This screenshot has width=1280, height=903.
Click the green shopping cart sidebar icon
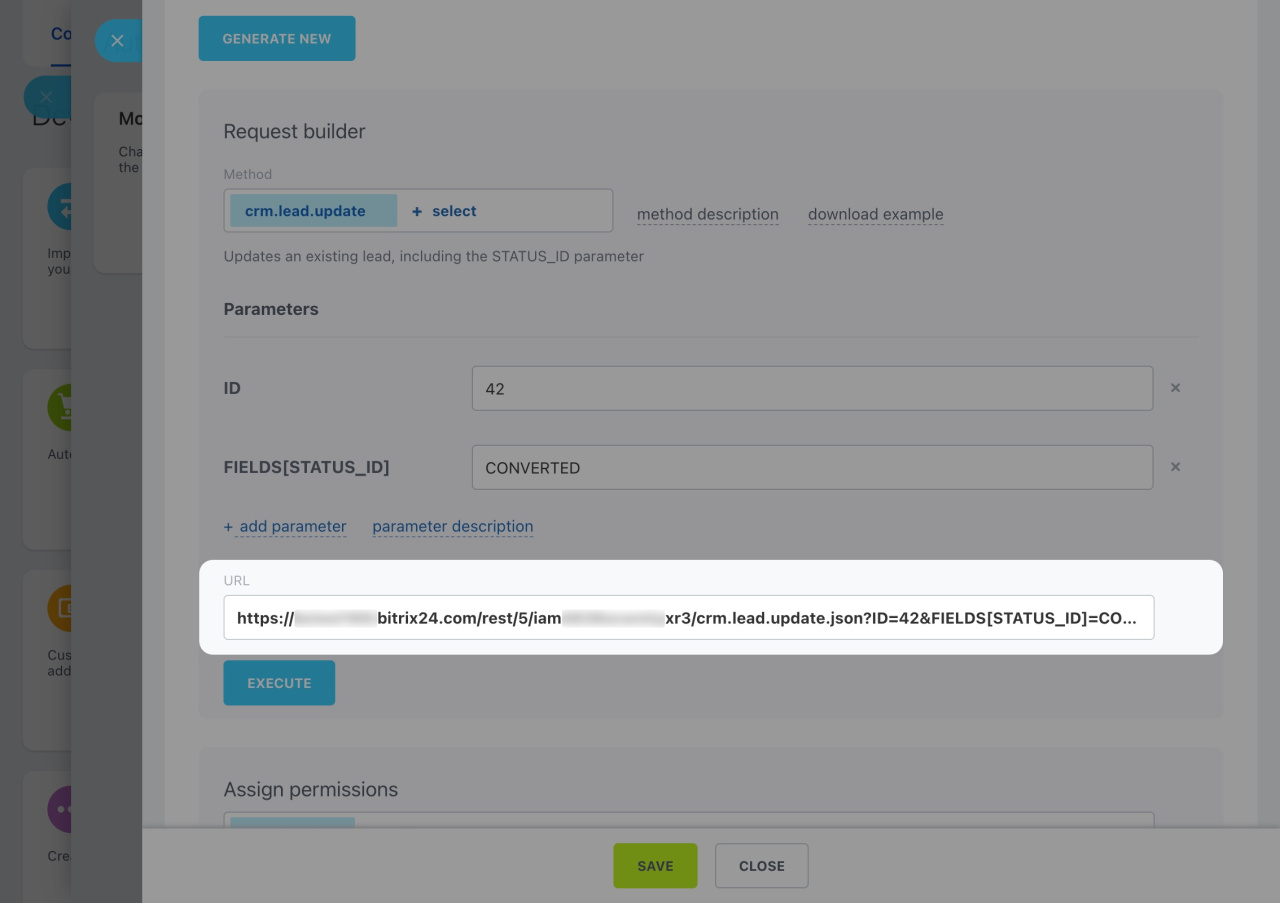click(60, 407)
